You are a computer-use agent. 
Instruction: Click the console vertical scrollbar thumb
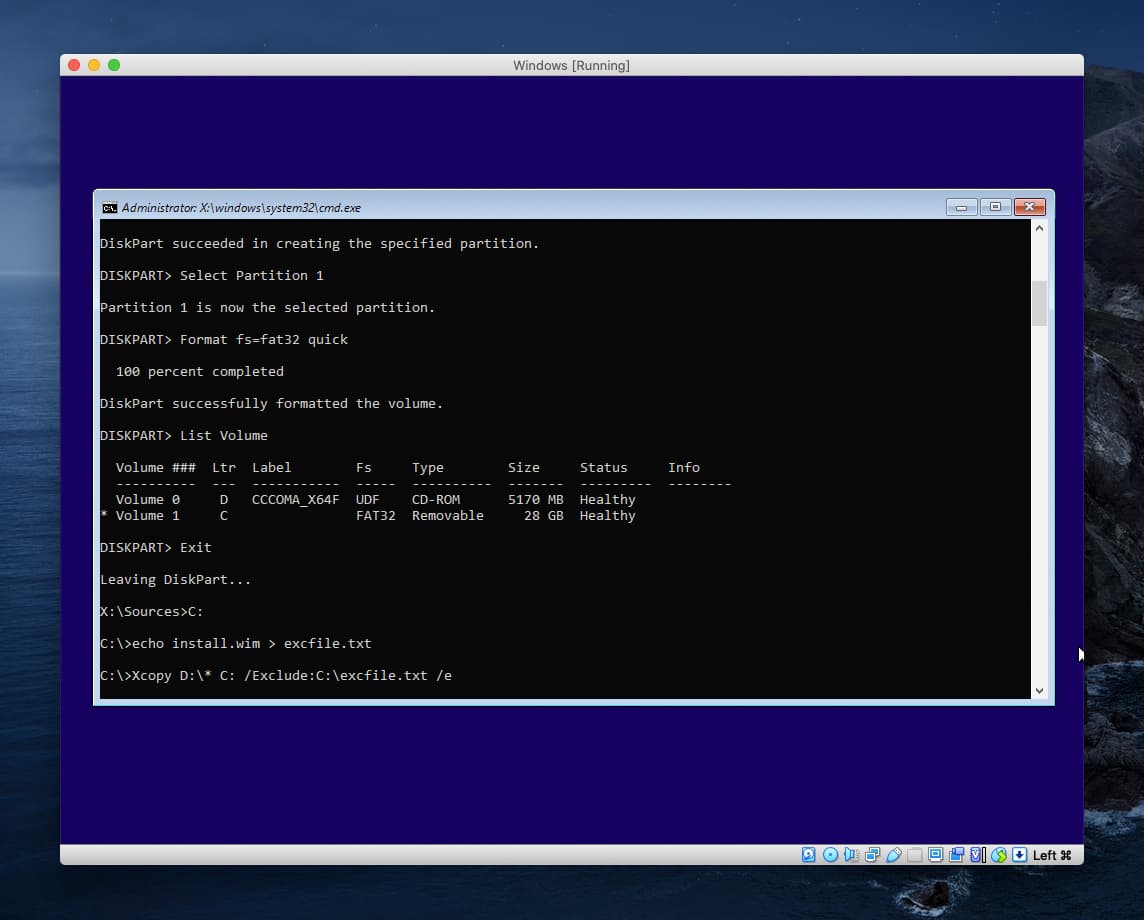[x=1039, y=303]
